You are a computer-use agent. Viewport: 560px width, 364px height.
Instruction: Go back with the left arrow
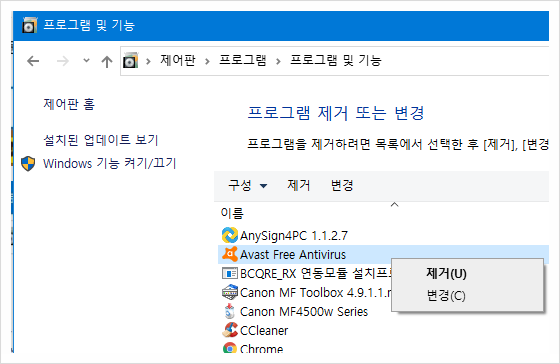(x=33, y=61)
